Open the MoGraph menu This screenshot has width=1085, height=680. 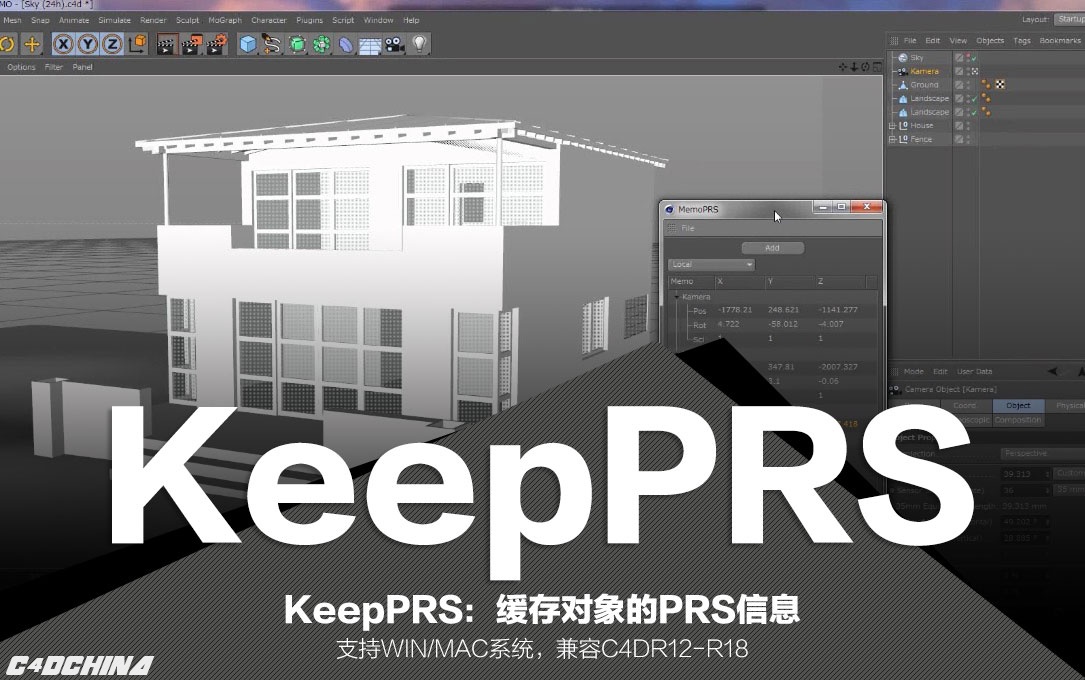226,20
